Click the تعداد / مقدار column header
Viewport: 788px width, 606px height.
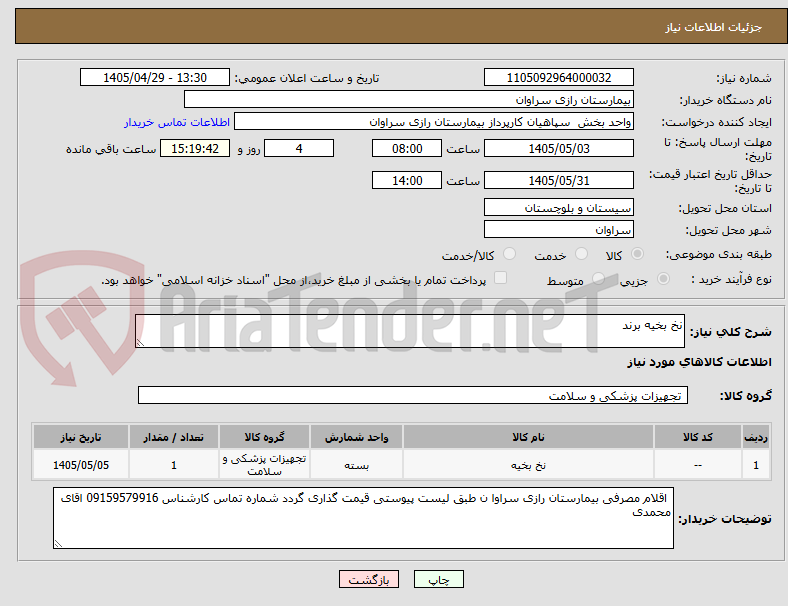coord(173,437)
